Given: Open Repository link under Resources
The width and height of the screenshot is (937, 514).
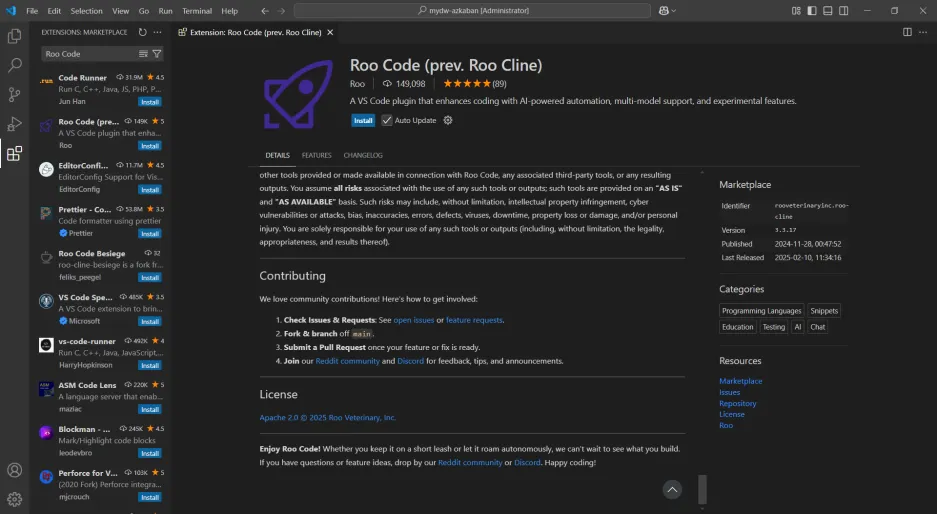Looking at the screenshot, I should click(737, 403).
